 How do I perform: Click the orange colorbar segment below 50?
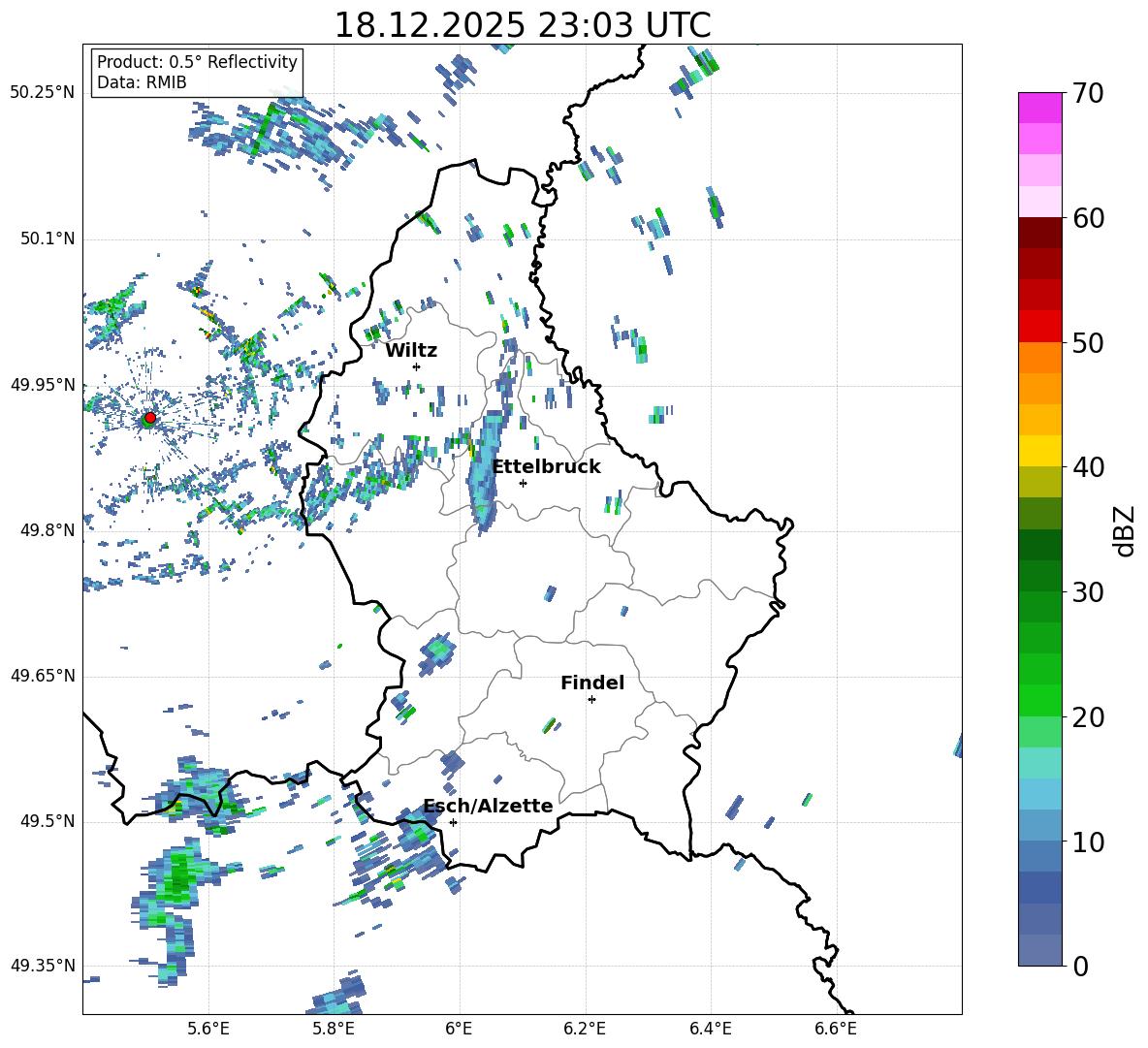coord(1039,358)
